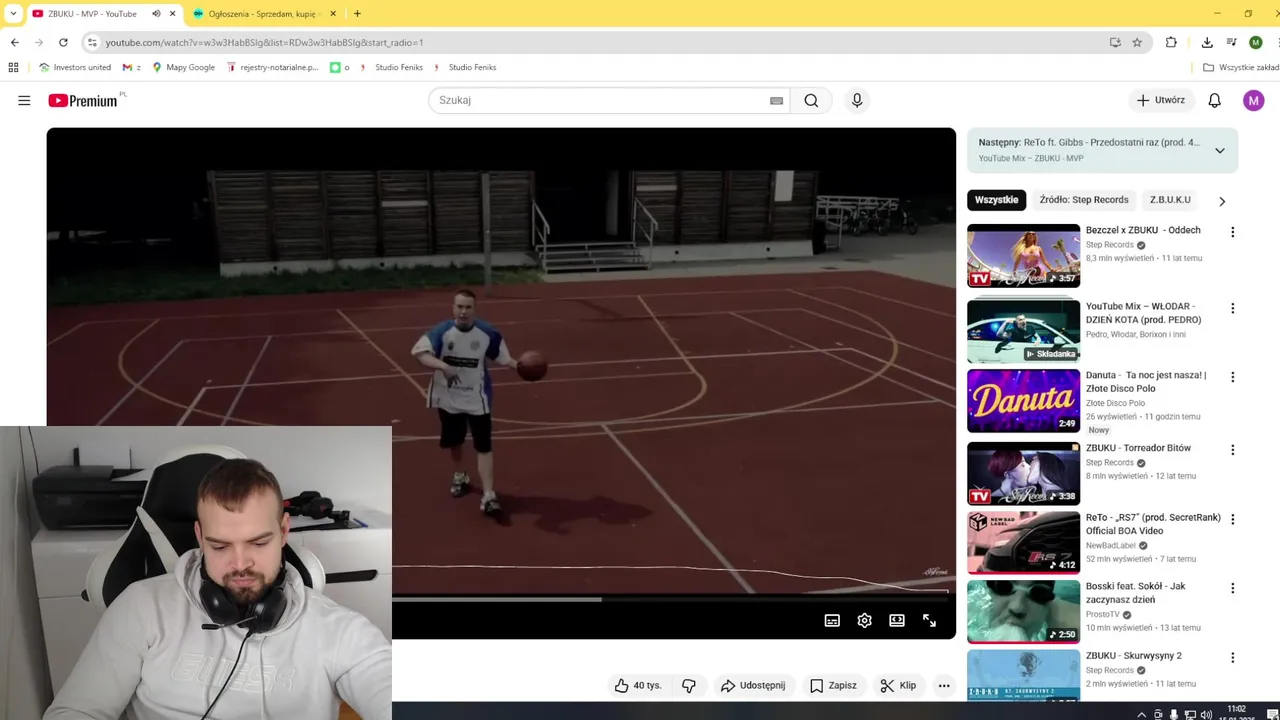Select the Wszystkie filter chip
This screenshot has height=720, width=1280.
tap(996, 200)
